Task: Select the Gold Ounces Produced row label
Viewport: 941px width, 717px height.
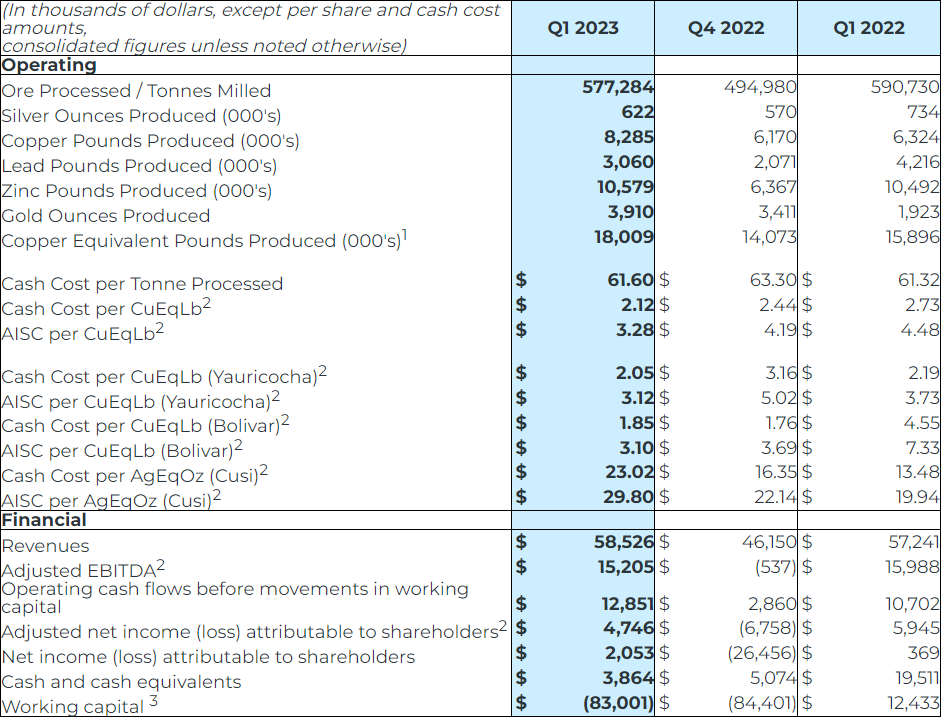Action: (106, 216)
